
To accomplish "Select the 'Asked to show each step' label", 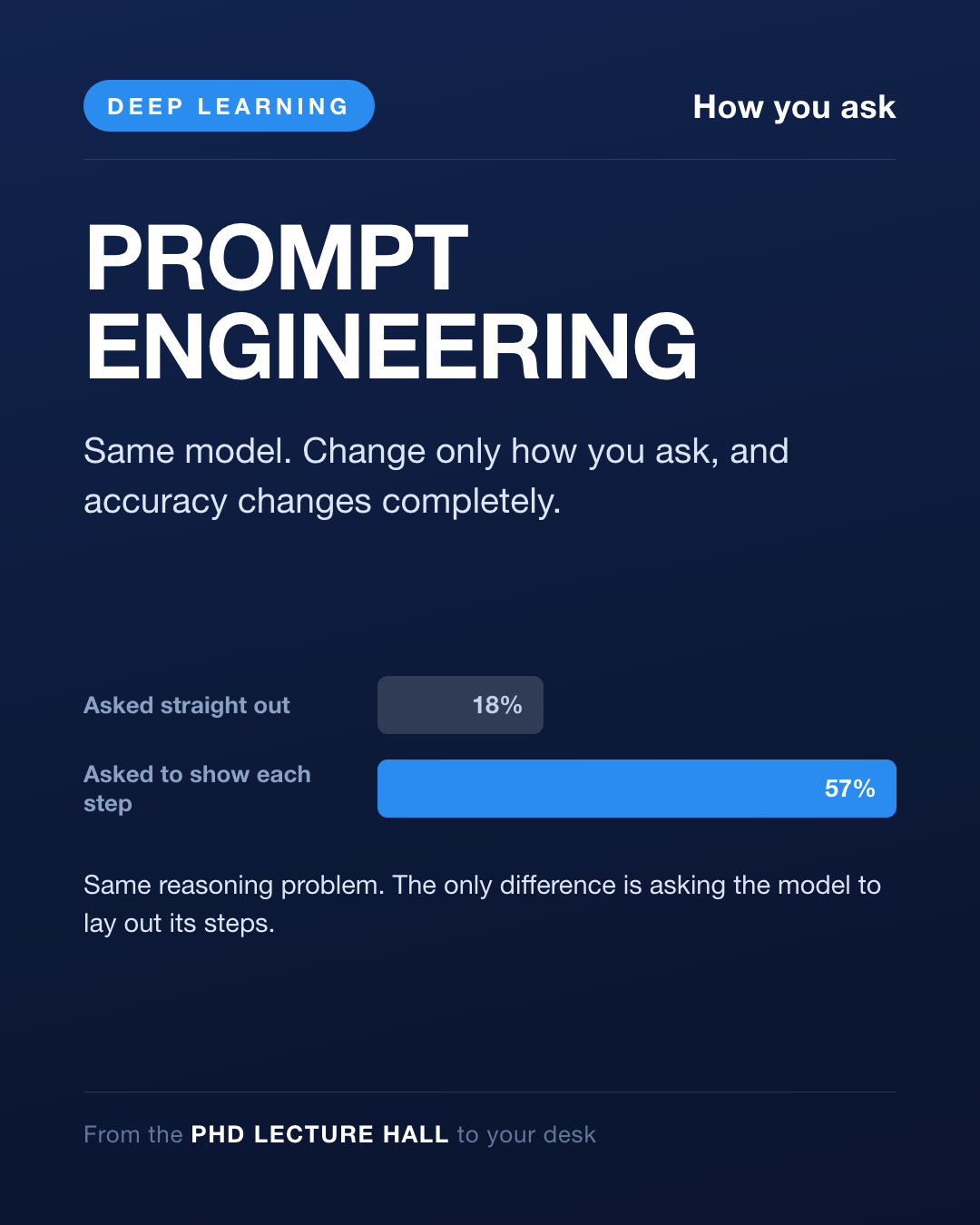I will pyautogui.click(x=197, y=789).
